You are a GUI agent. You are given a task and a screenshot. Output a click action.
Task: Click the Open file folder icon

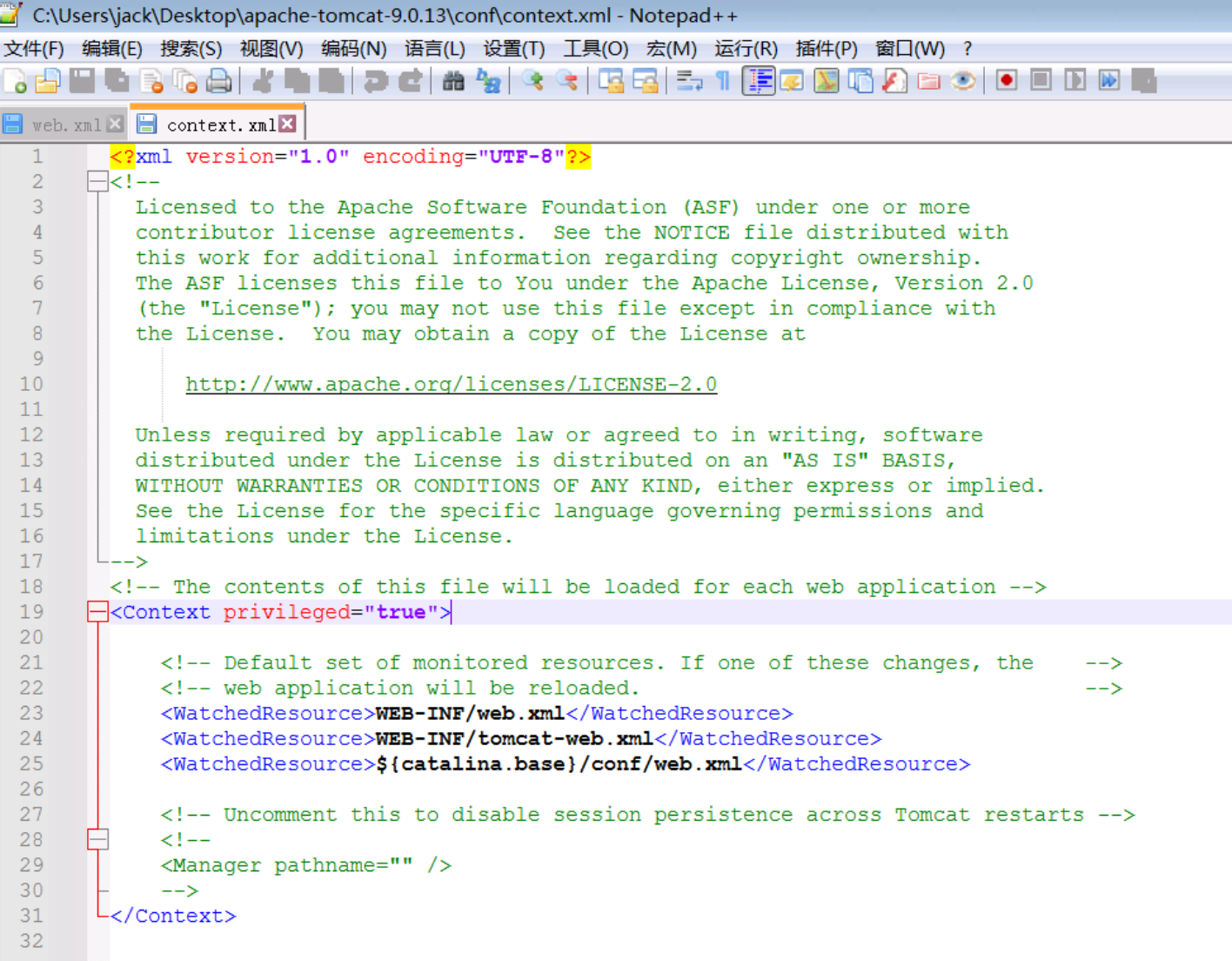pyautogui.click(x=48, y=81)
